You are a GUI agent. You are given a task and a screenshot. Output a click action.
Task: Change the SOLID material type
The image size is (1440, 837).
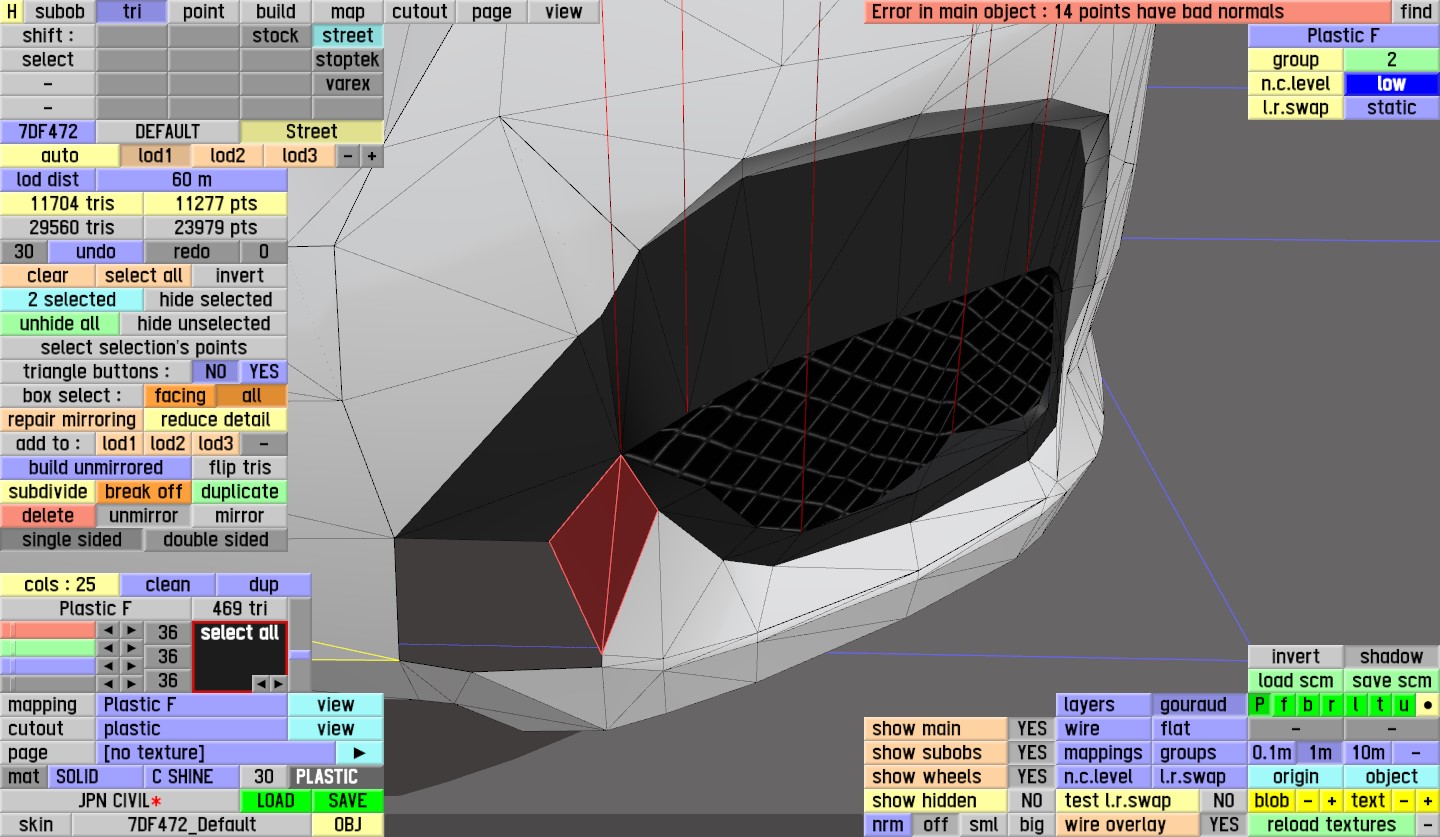click(95, 777)
